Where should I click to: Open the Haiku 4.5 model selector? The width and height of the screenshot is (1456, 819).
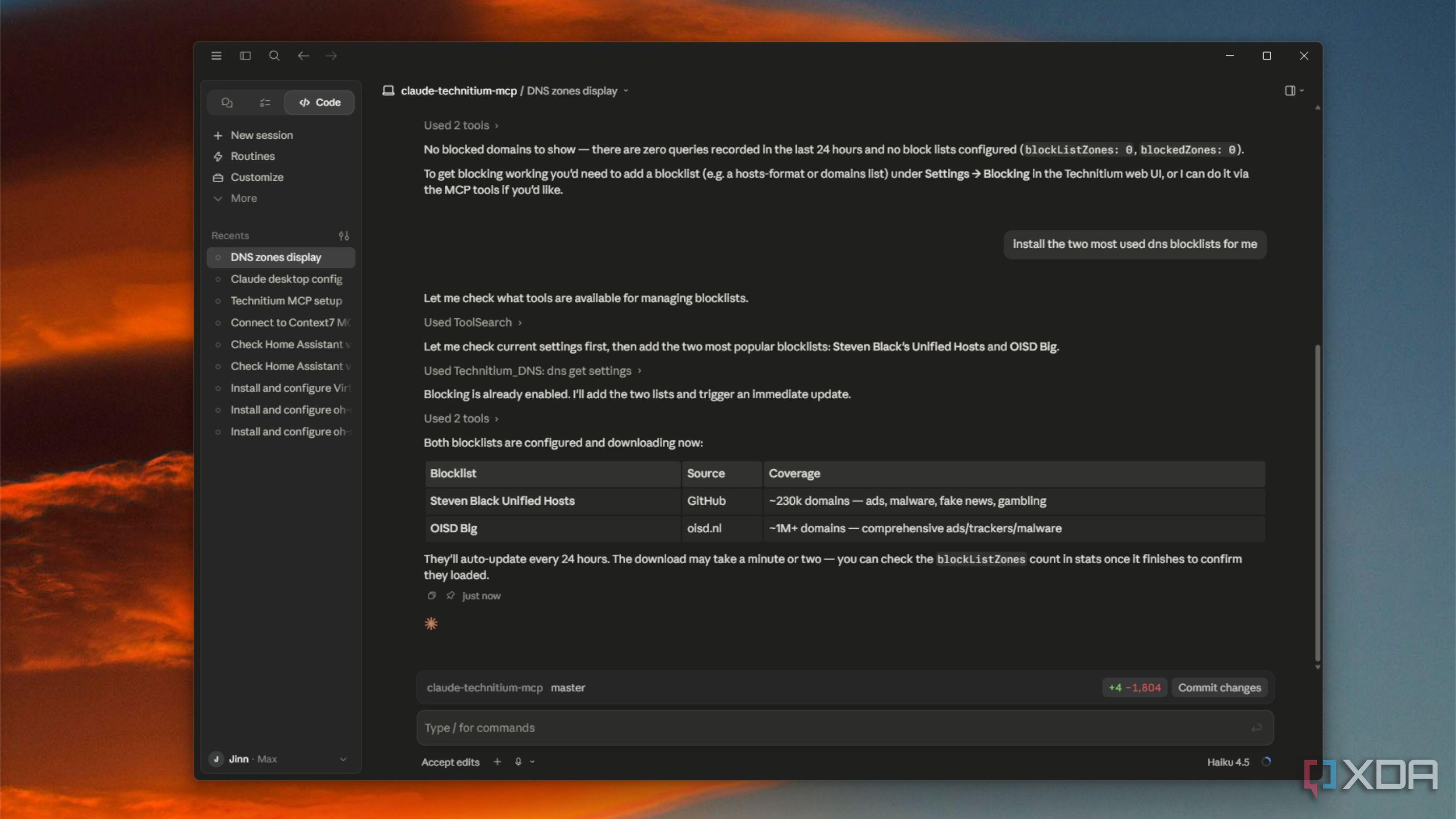click(x=1228, y=762)
